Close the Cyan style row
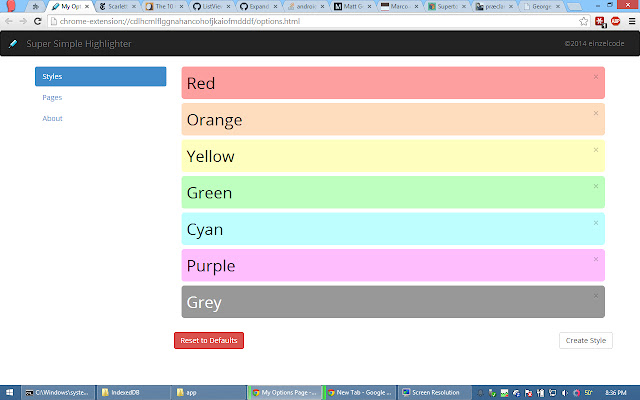The height and width of the screenshot is (400, 640). 595,223
